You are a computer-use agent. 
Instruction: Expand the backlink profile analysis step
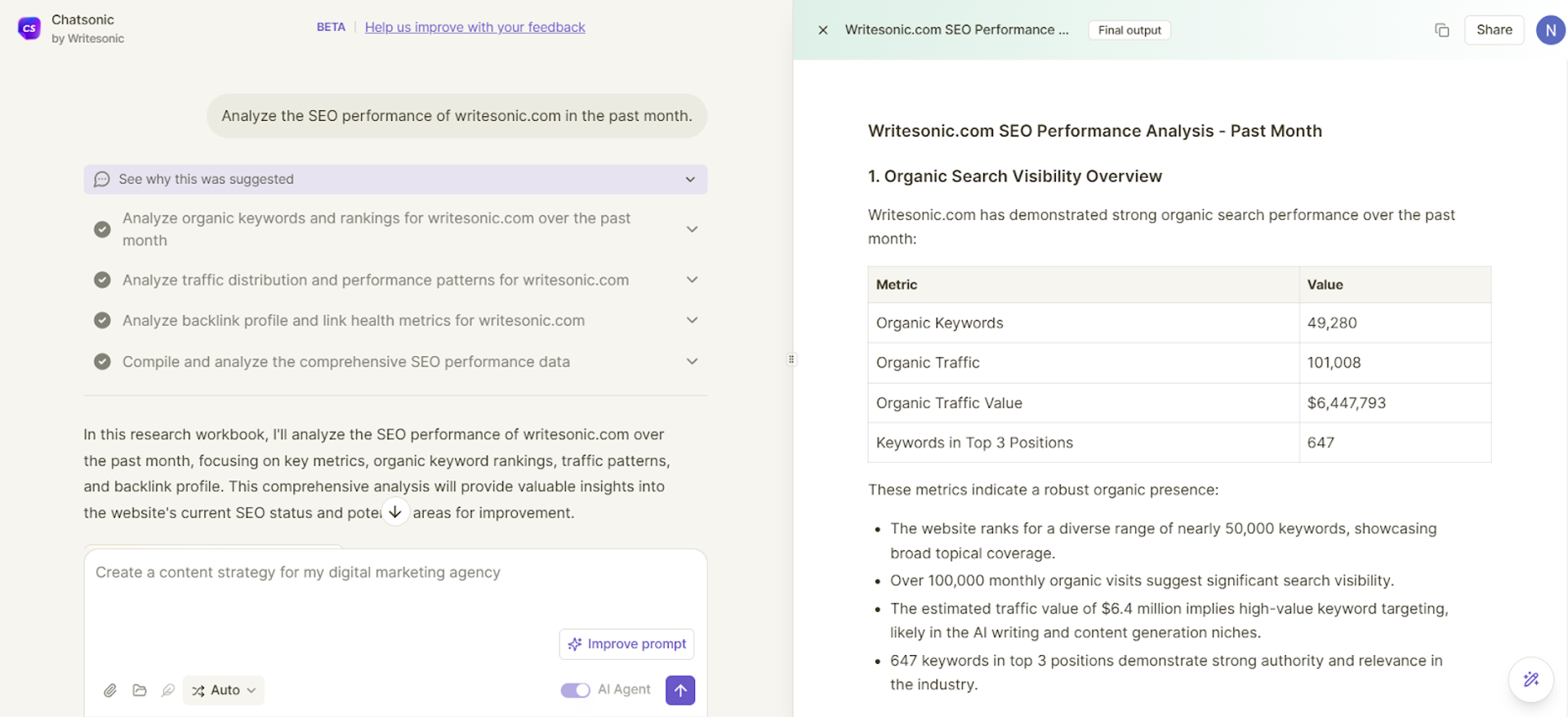coord(395,321)
